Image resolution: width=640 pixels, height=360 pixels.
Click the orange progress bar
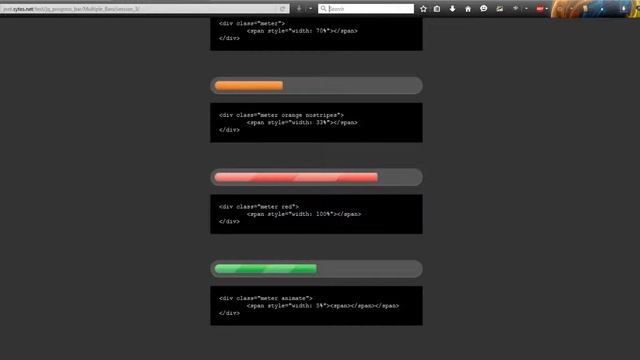pyautogui.click(x=249, y=85)
